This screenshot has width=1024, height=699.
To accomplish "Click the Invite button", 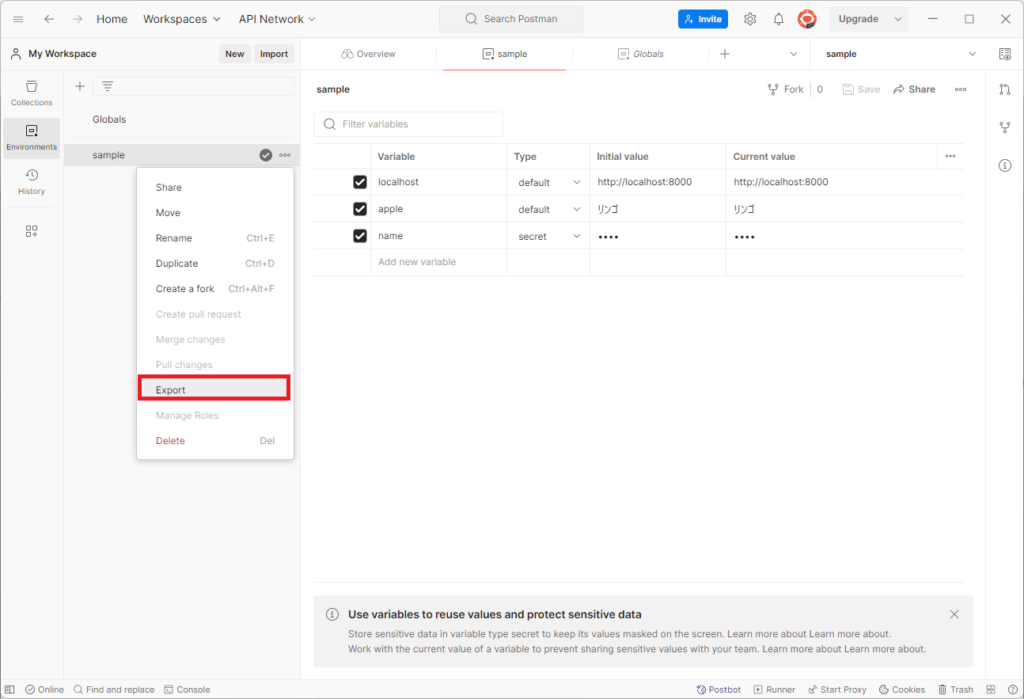I will pyautogui.click(x=703, y=19).
